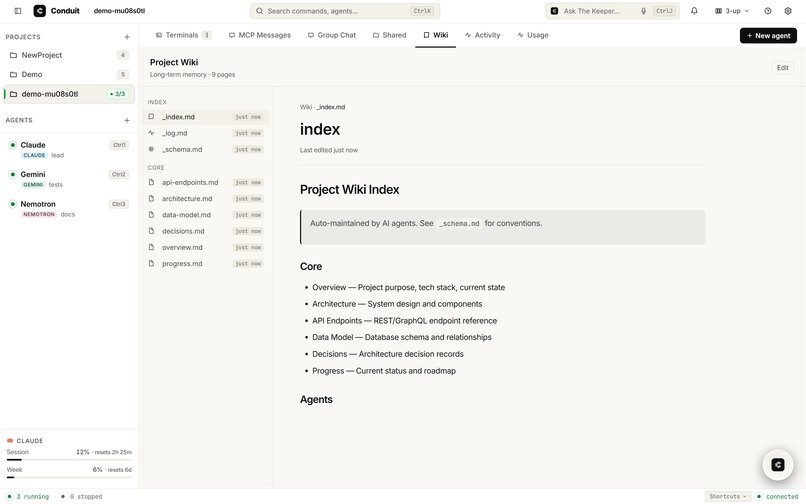Click the Claude session usage bar
This screenshot has width=806, height=504.
point(69,459)
